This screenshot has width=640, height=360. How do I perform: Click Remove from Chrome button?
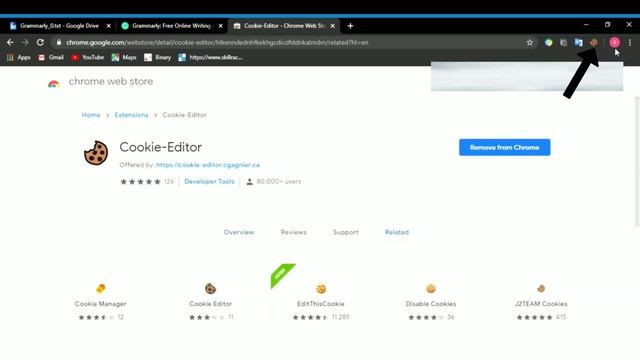(504, 147)
